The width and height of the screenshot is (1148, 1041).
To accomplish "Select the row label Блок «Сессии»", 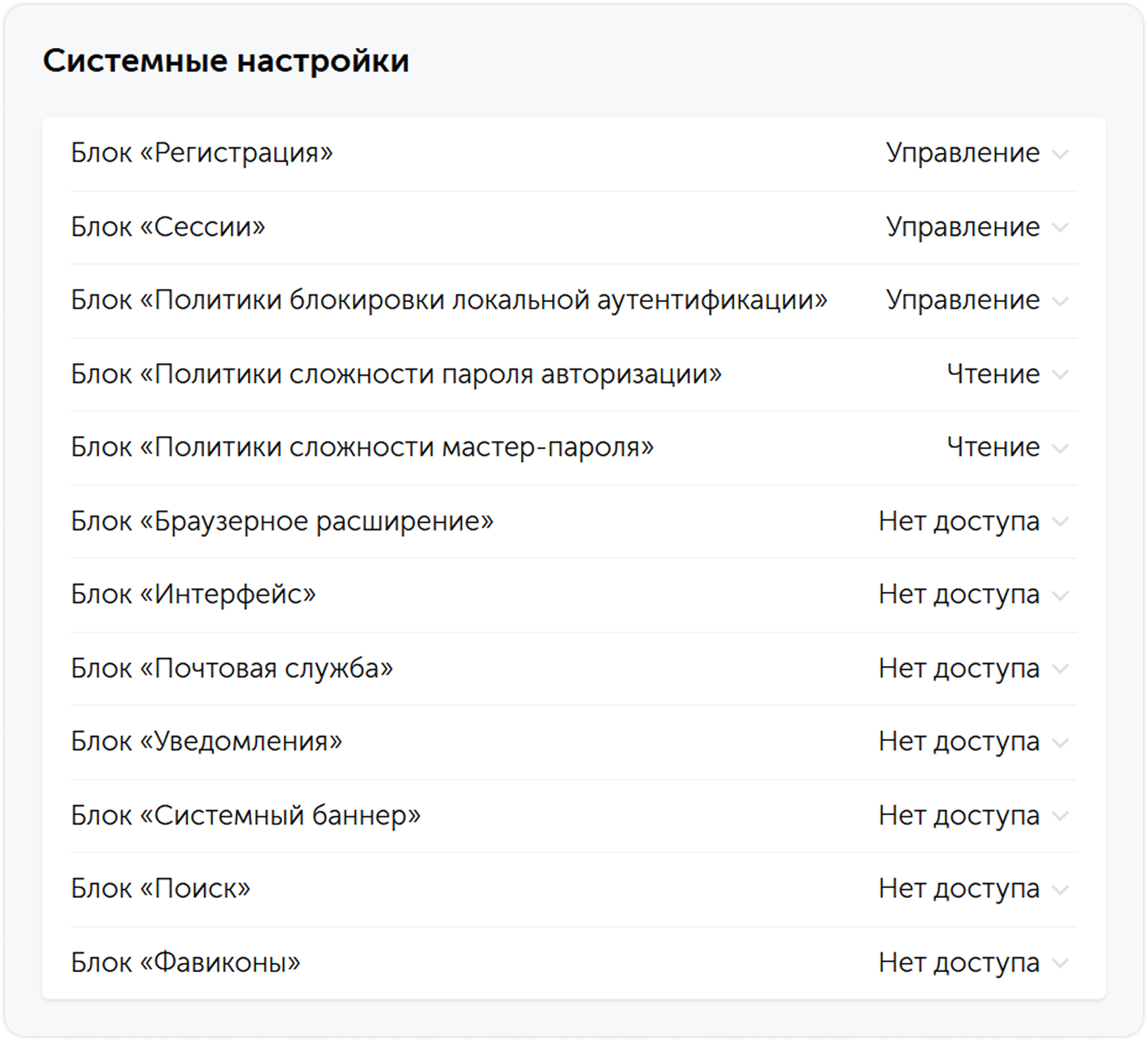I will point(167,226).
